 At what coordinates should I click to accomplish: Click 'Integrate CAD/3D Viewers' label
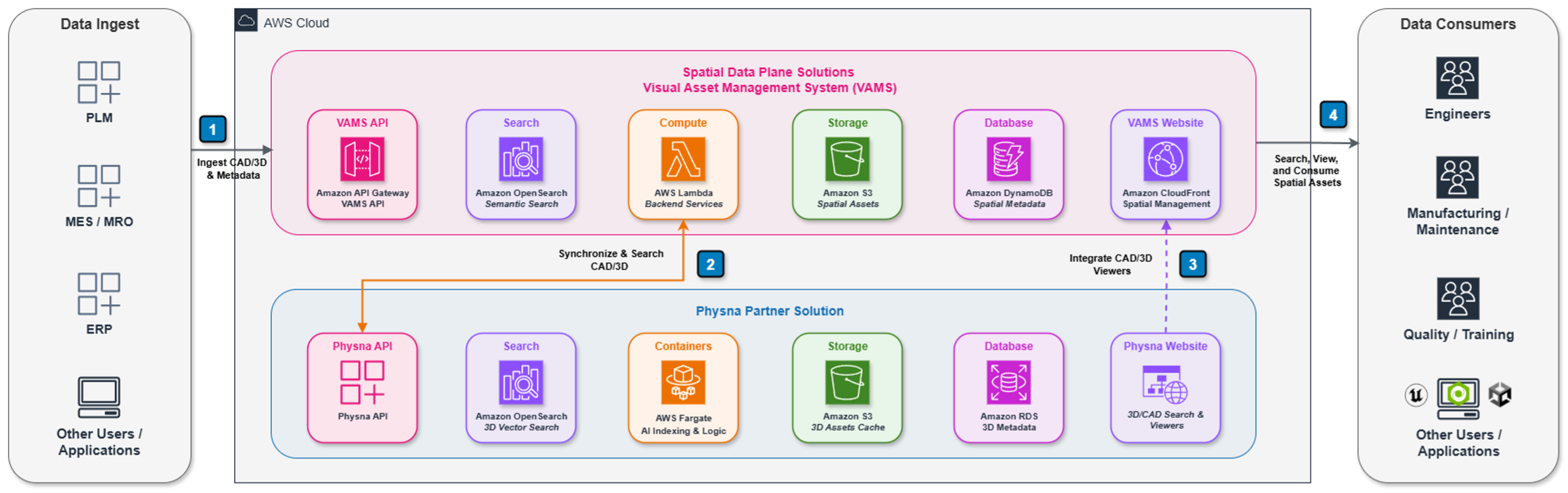(x=1111, y=265)
